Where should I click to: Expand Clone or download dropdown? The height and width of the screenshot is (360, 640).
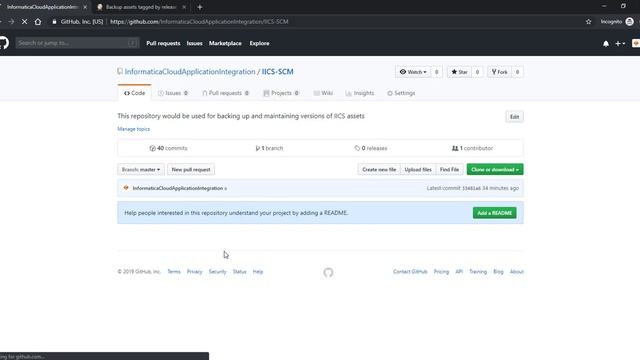coord(495,169)
